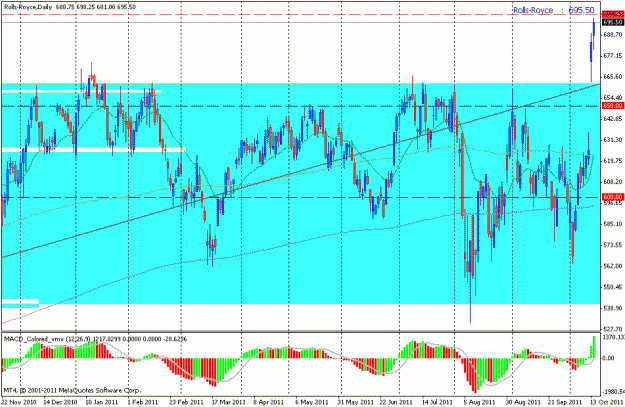Click the 654.40 price axis label
Image resolution: width=625 pixels, height=407 pixels.
tap(613, 98)
